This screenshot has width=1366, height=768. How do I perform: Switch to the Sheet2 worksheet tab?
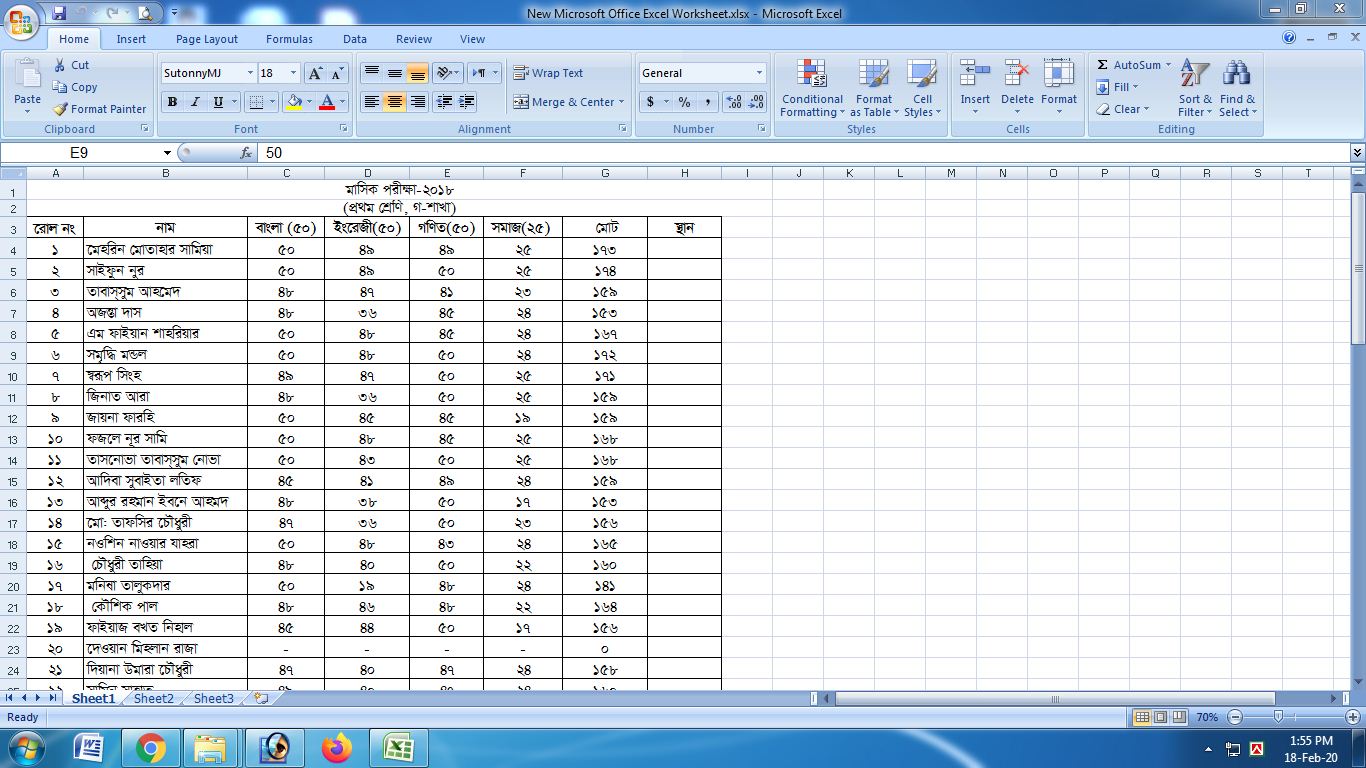[x=154, y=698]
